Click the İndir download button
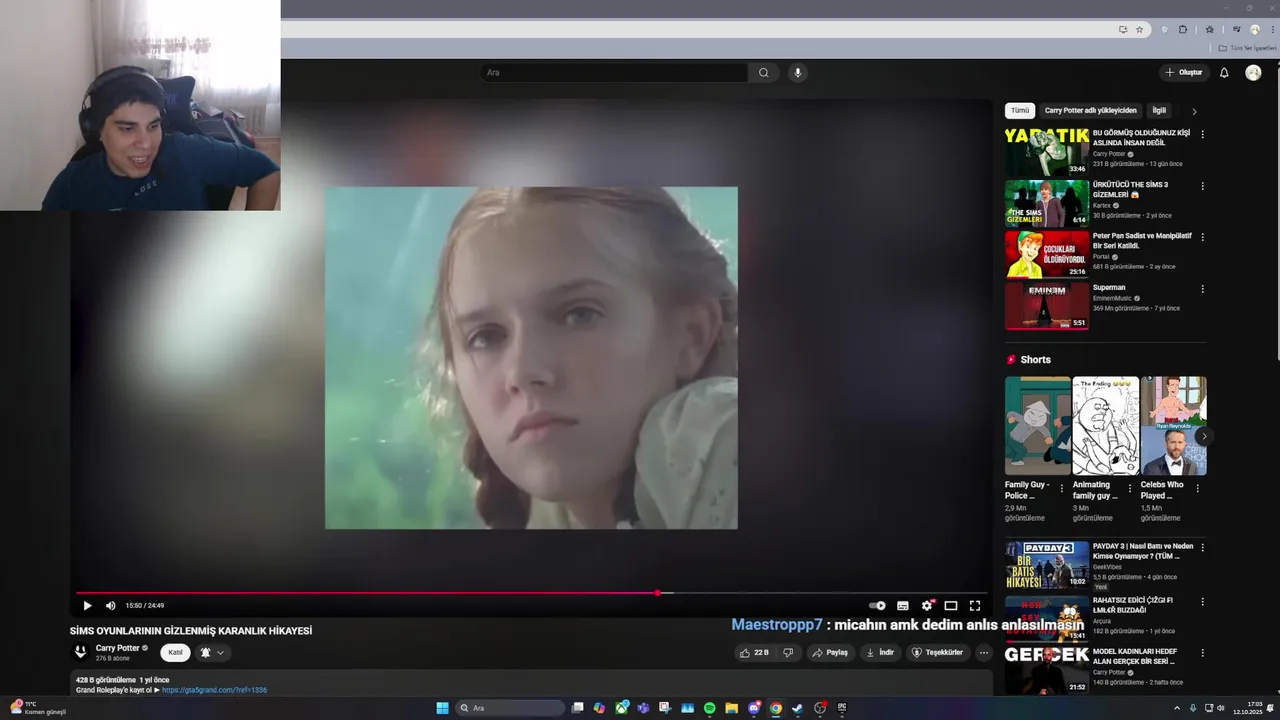 click(x=881, y=653)
